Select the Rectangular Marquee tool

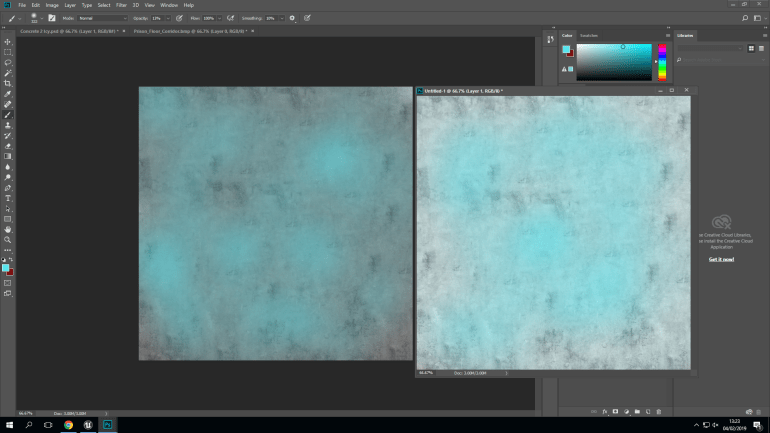pyautogui.click(x=8, y=52)
